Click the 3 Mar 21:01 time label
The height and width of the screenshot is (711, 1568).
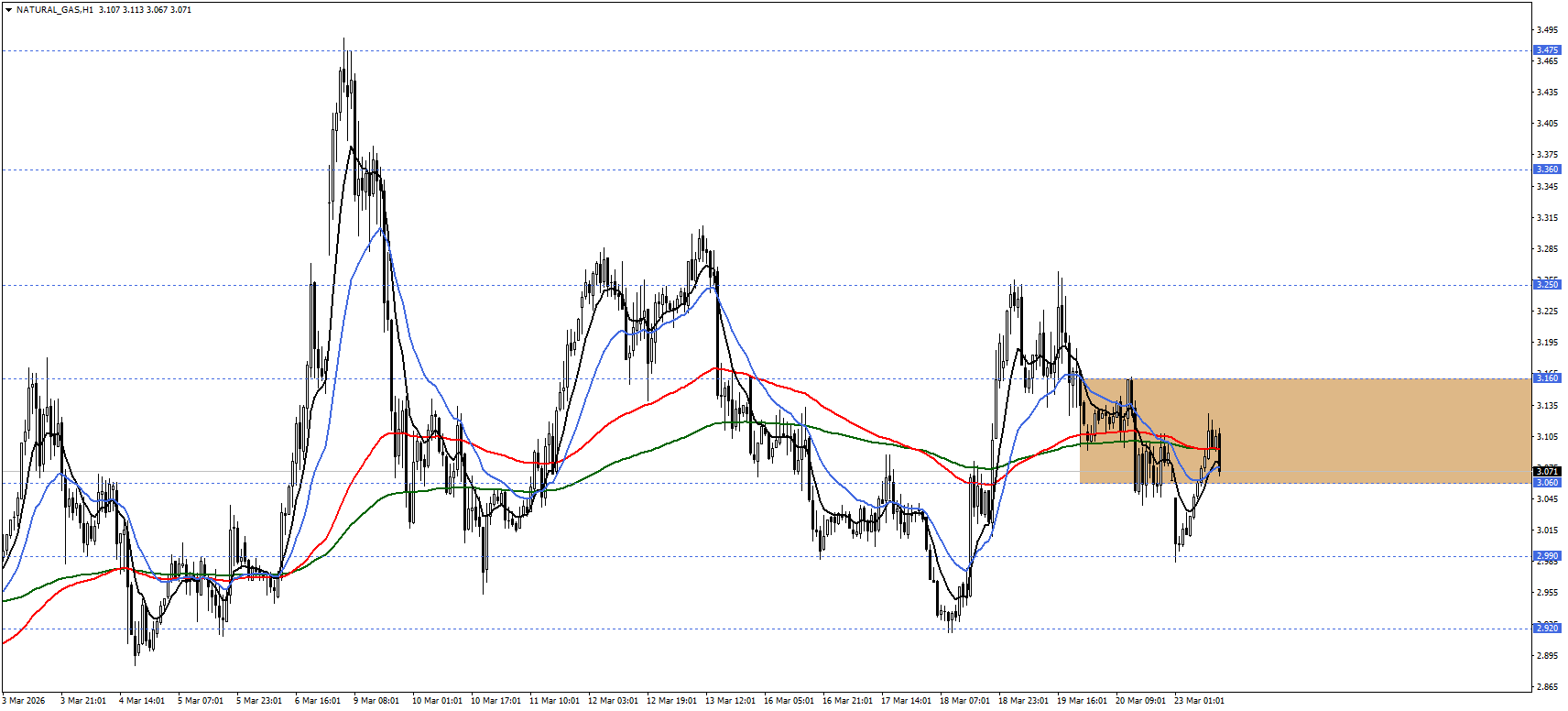[83, 701]
